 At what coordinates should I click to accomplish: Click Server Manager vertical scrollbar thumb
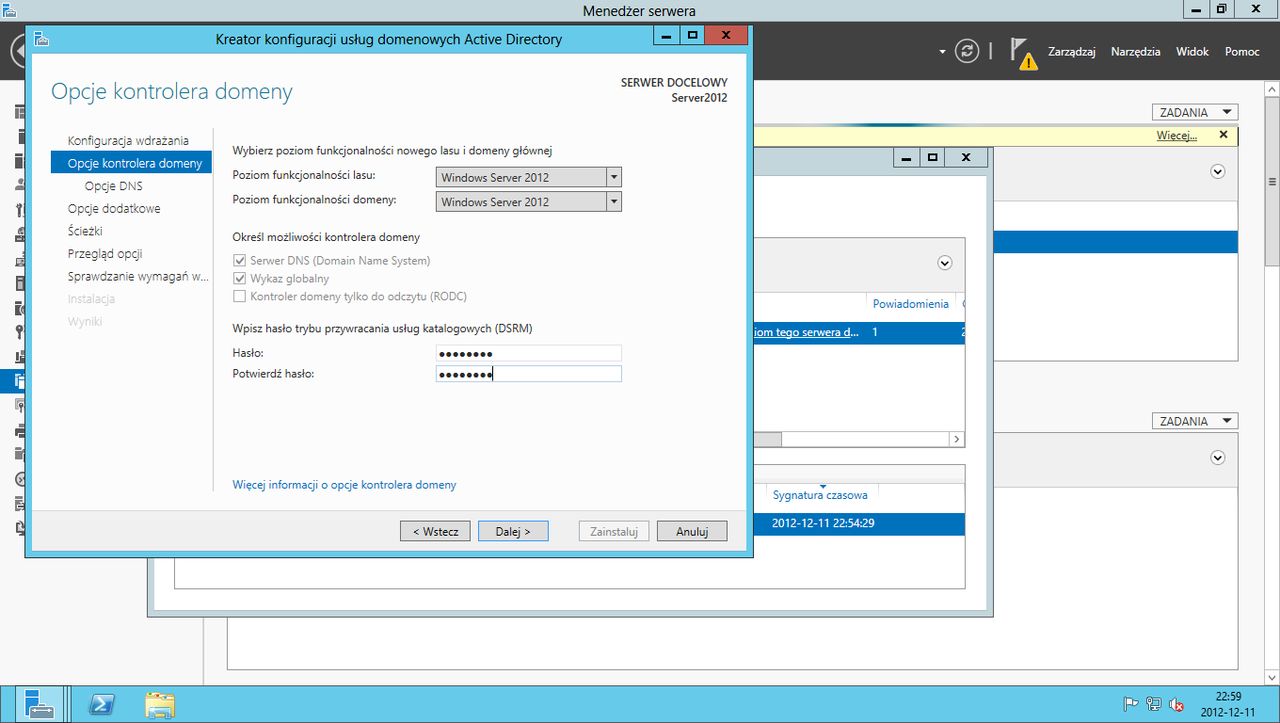click(x=1272, y=183)
